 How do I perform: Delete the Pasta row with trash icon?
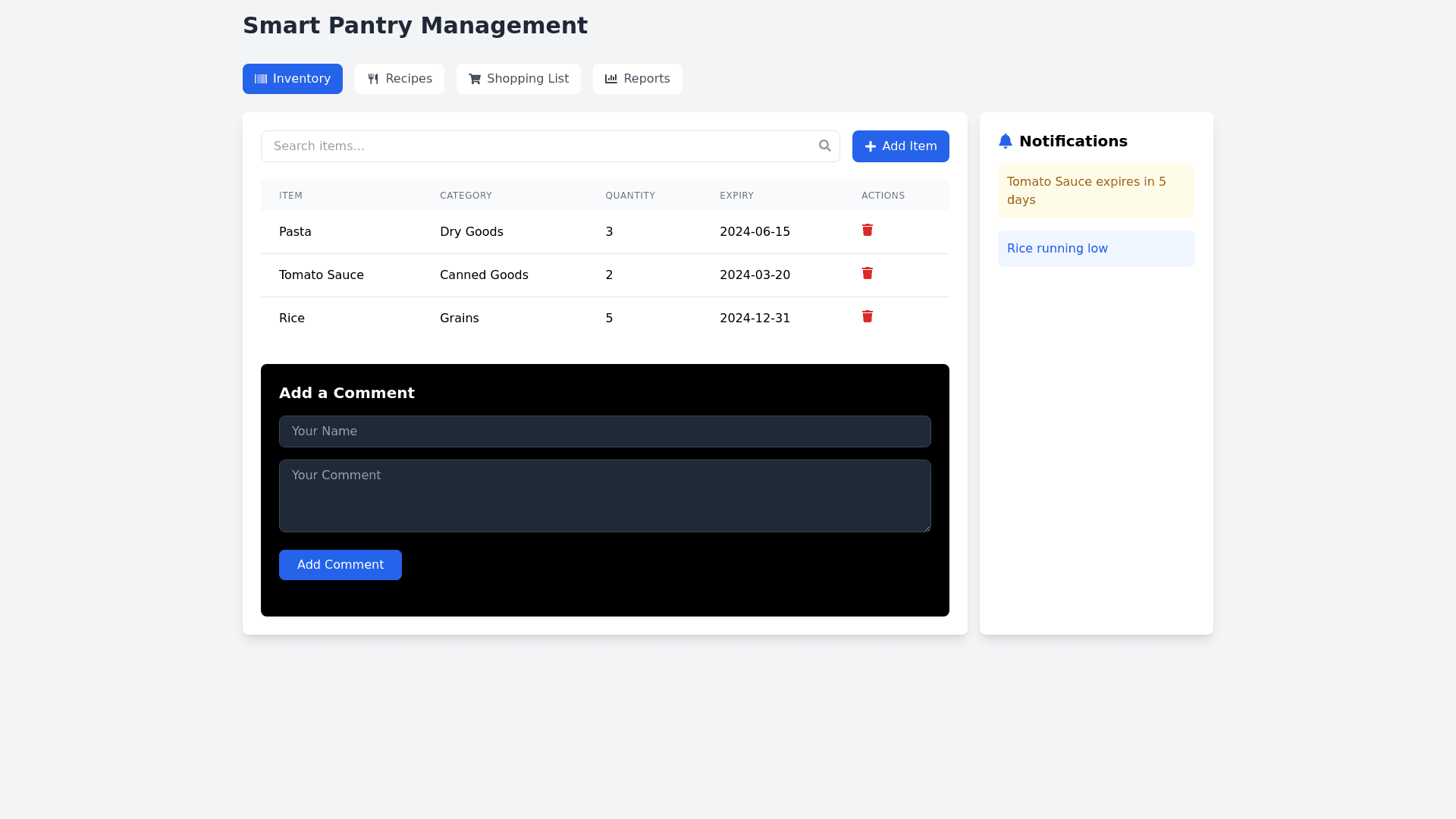click(x=868, y=230)
